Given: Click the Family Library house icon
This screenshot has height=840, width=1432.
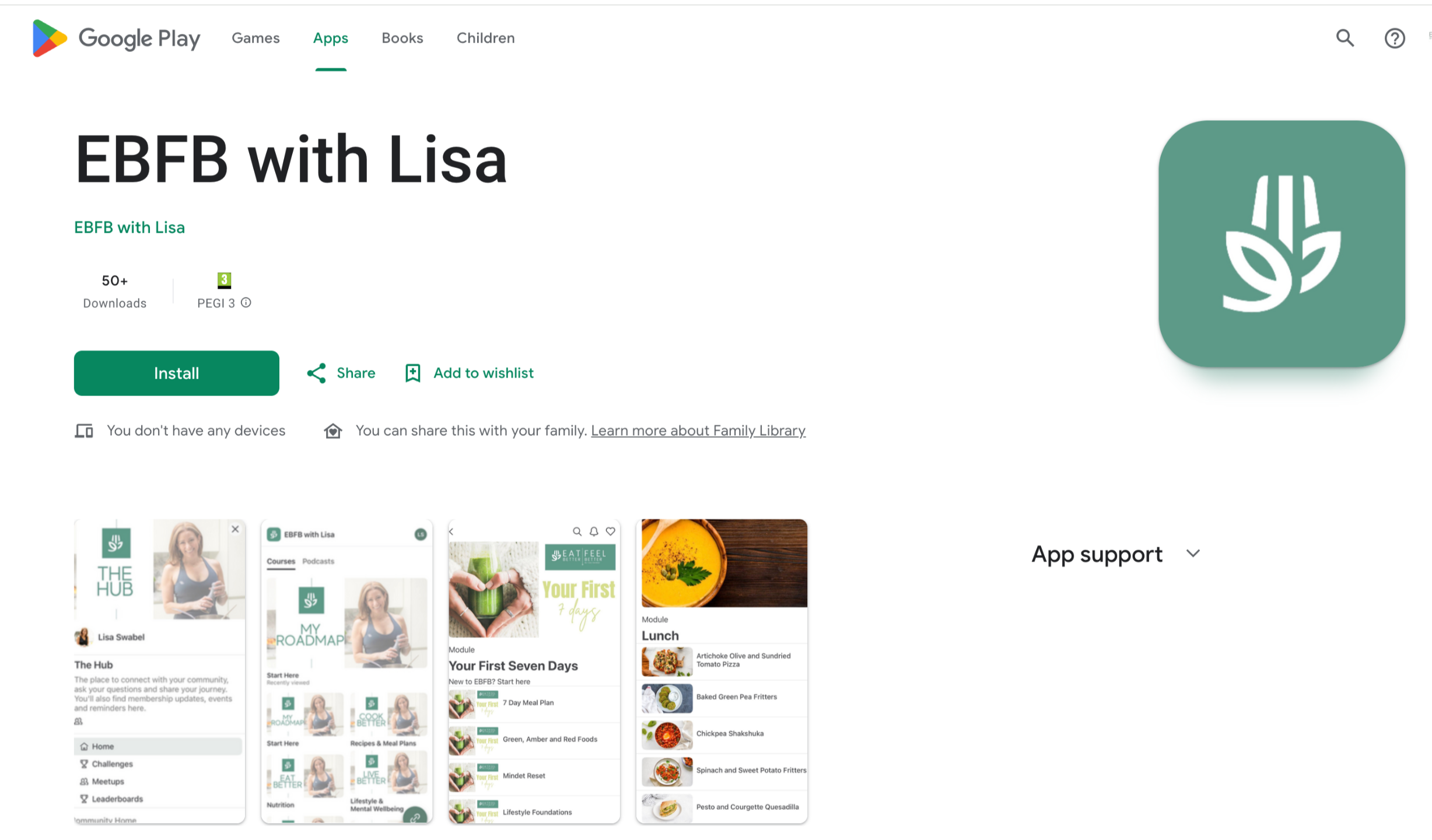Looking at the screenshot, I should (333, 431).
